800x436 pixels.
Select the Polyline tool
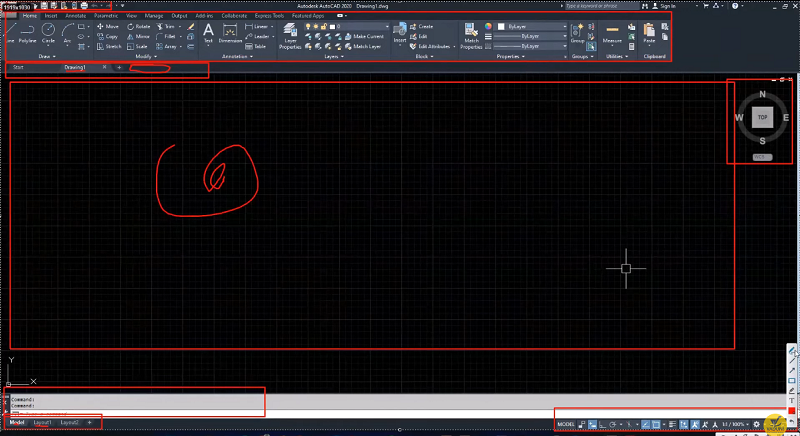pyautogui.click(x=28, y=34)
